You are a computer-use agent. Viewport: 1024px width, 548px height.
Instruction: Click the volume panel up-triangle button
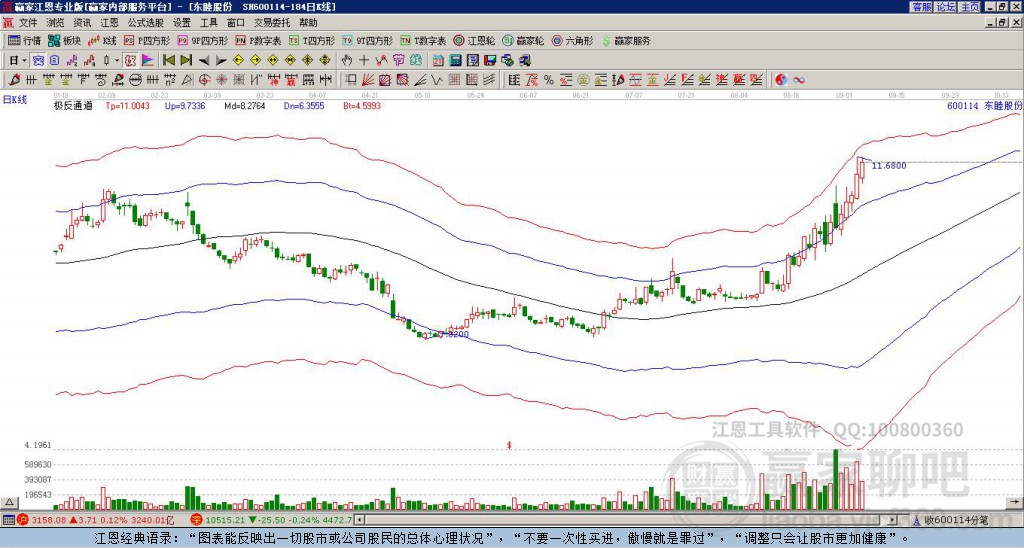[x=9, y=502]
